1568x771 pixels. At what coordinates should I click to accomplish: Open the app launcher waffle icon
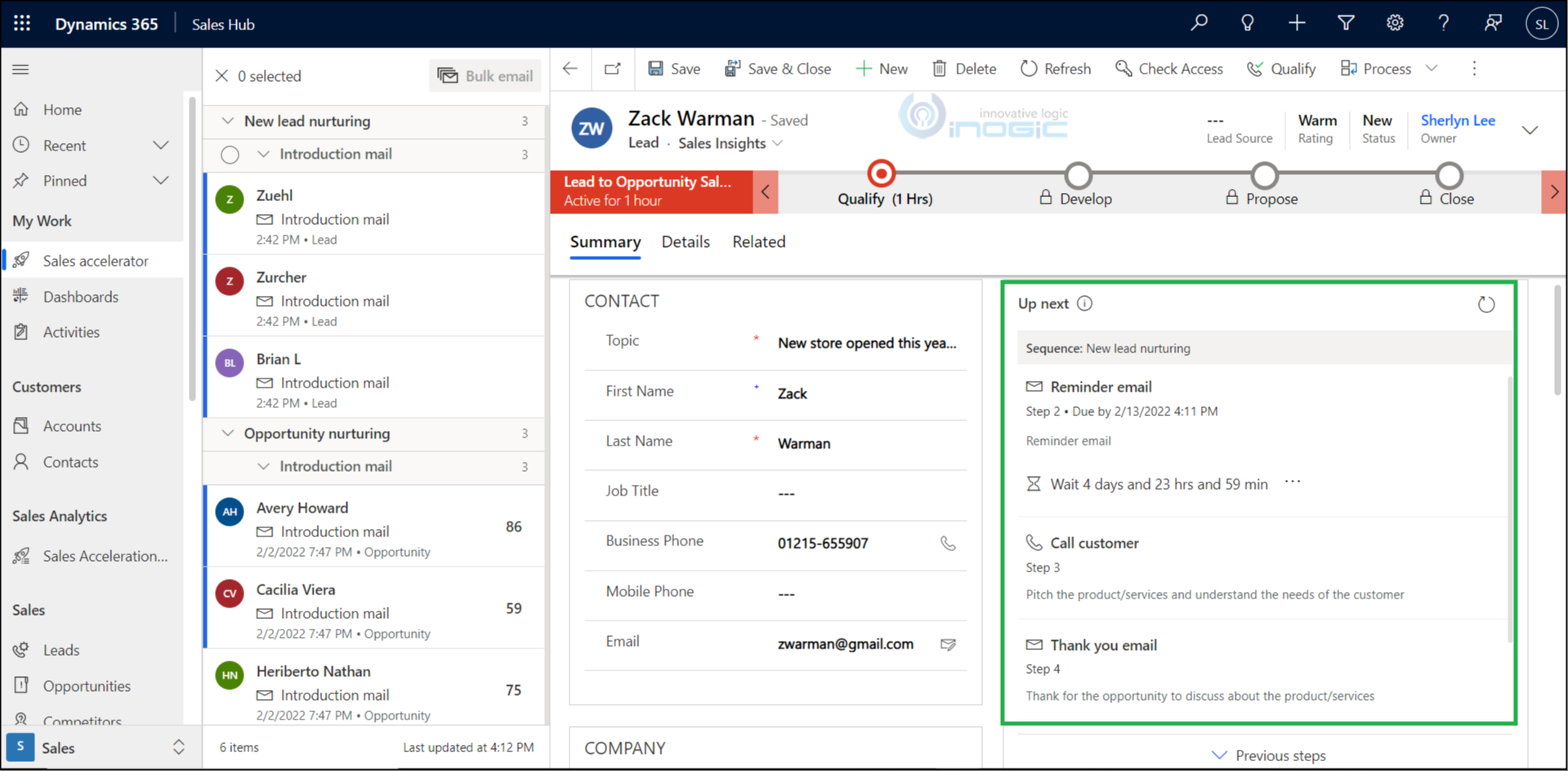(22, 24)
